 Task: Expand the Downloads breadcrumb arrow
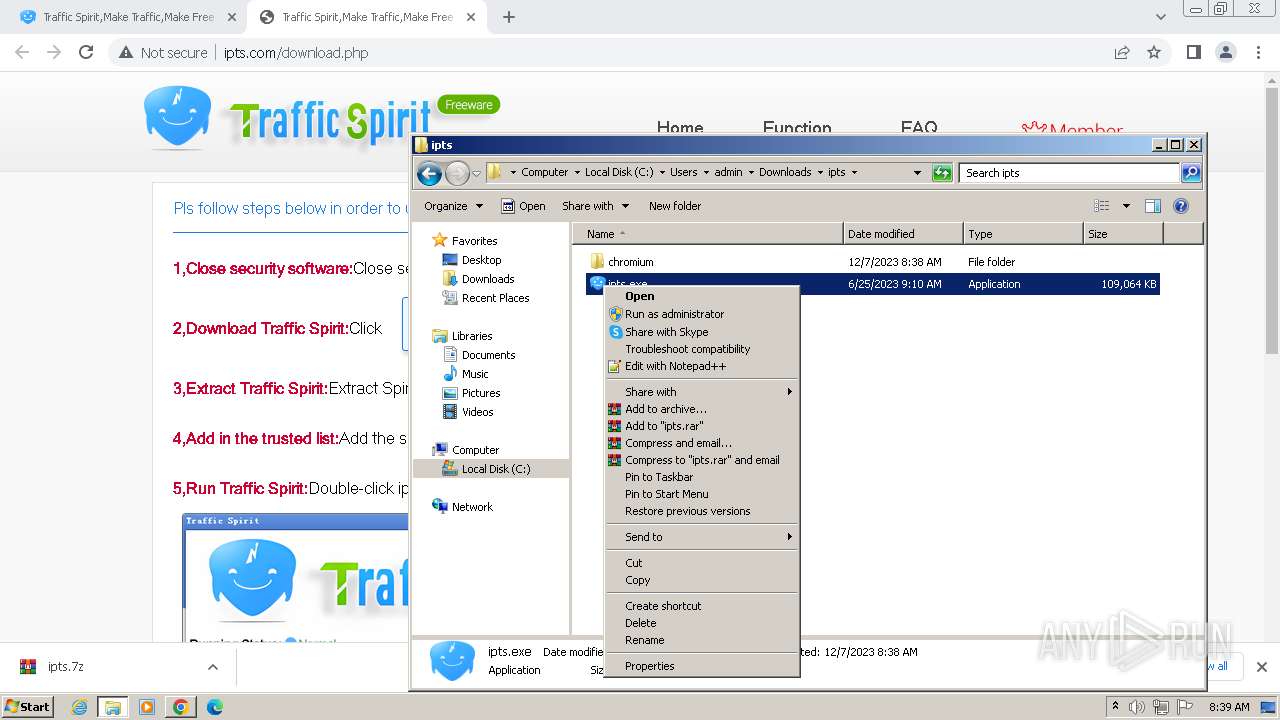[820, 172]
